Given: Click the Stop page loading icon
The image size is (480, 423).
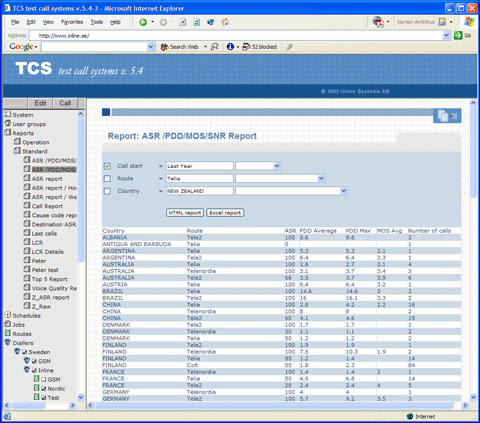Looking at the screenshot, I should (183, 22).
